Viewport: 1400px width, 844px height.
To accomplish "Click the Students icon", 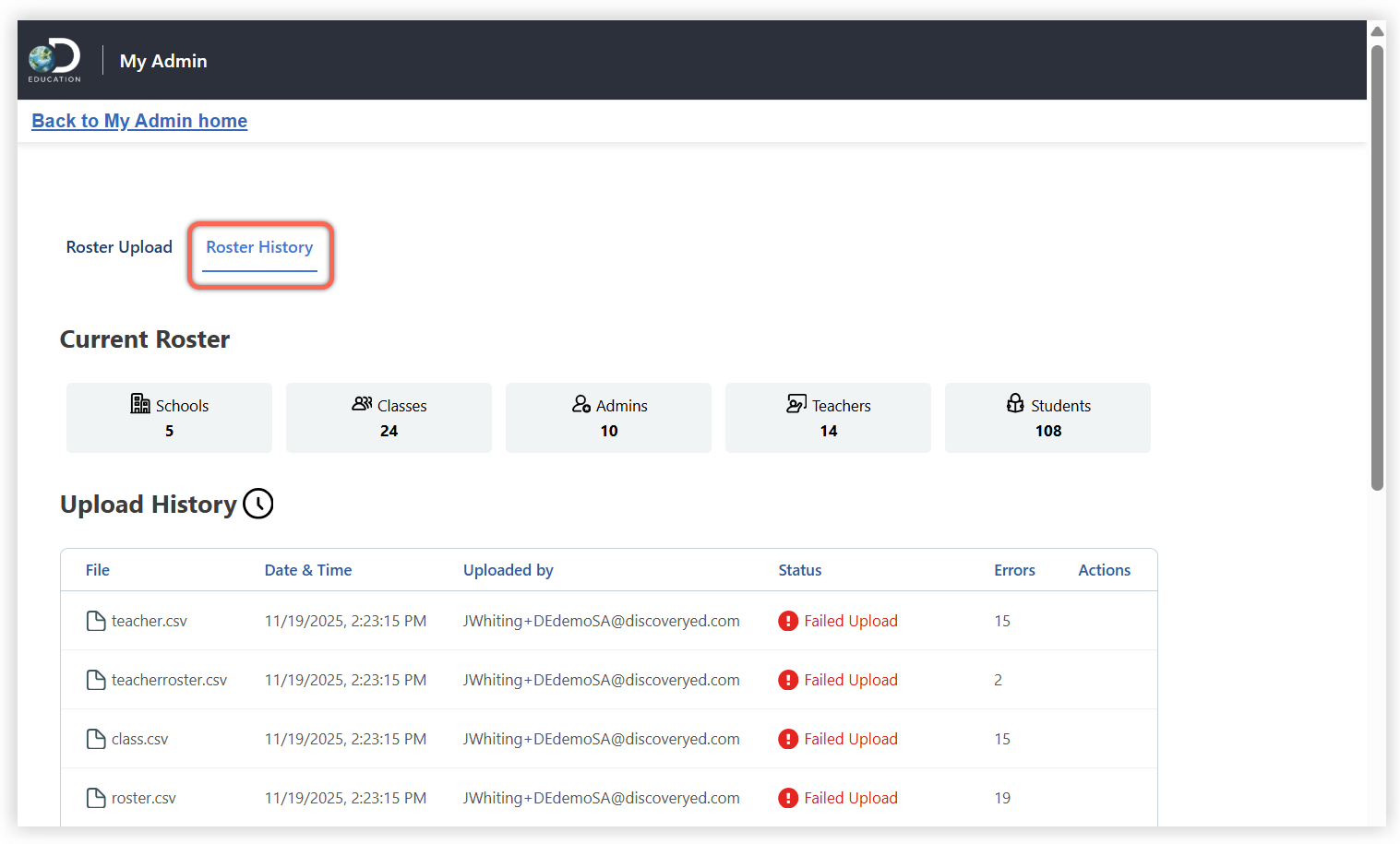I will (1015, 404).
